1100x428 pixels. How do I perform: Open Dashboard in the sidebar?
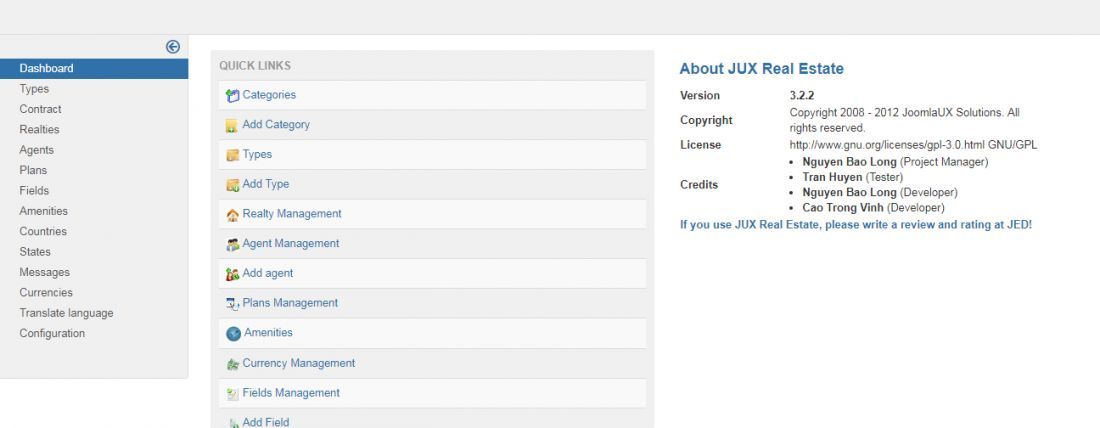click(94, 68)
